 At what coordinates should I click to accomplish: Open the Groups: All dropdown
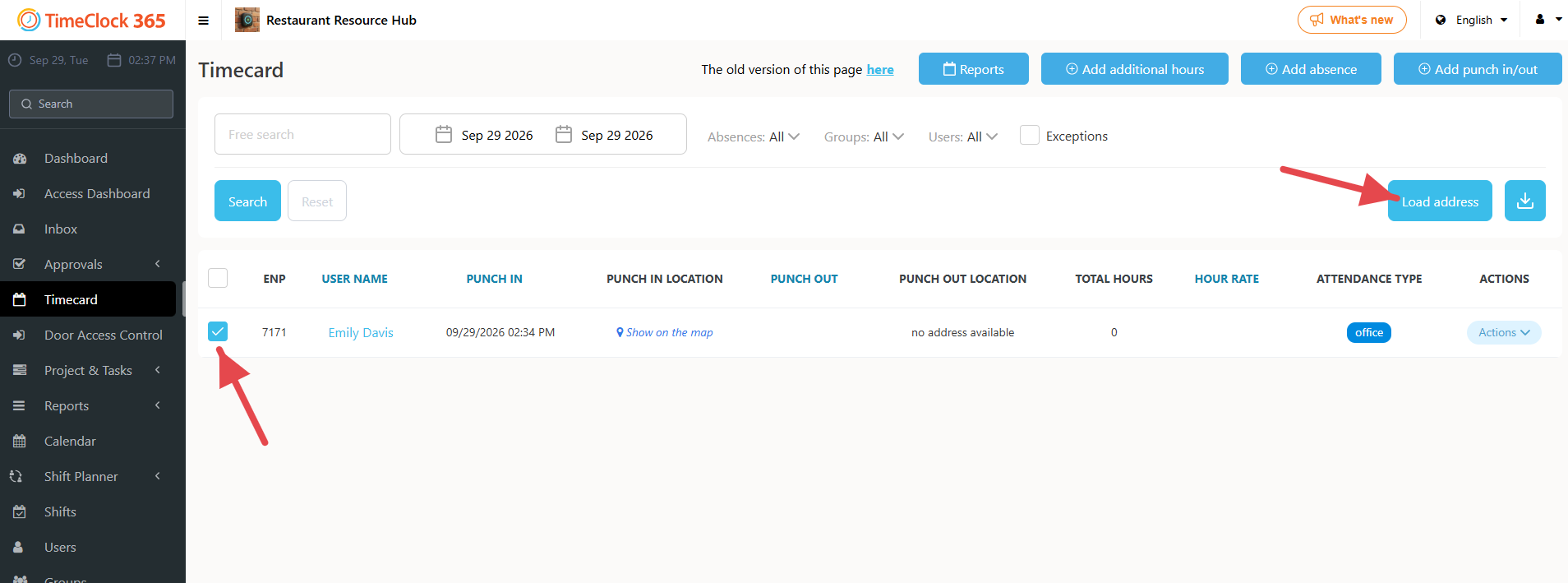click(x=865, y=136)
